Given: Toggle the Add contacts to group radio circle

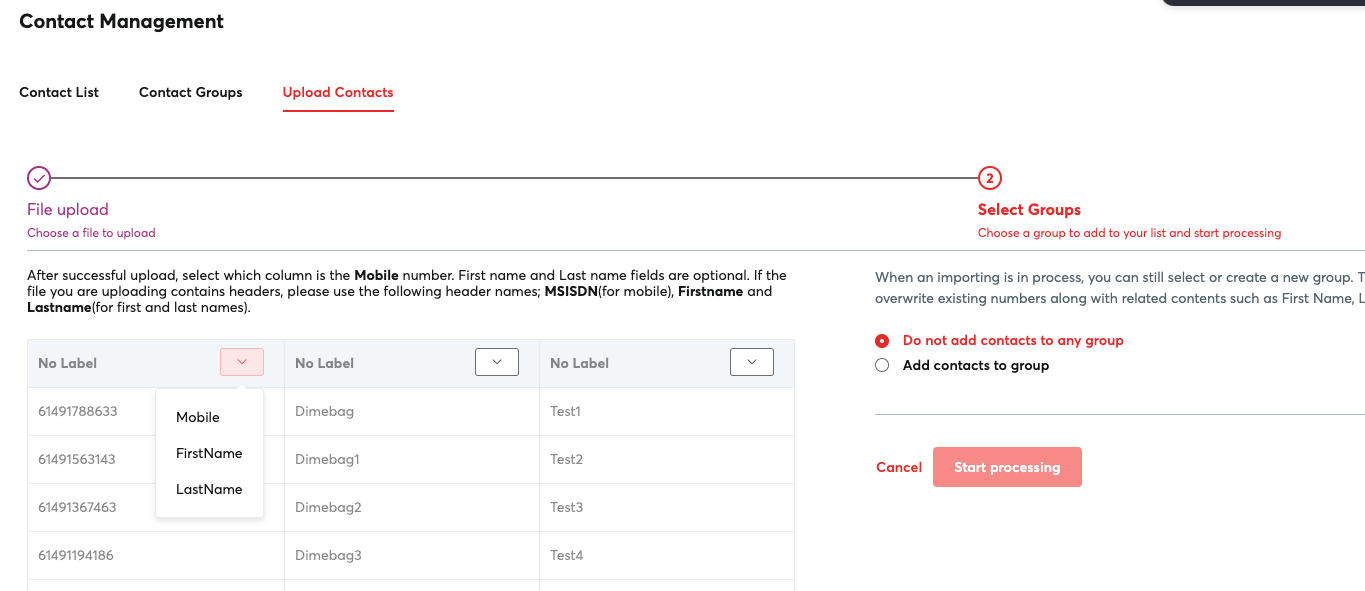Looking at the screenshot, I should click(881, 365).
